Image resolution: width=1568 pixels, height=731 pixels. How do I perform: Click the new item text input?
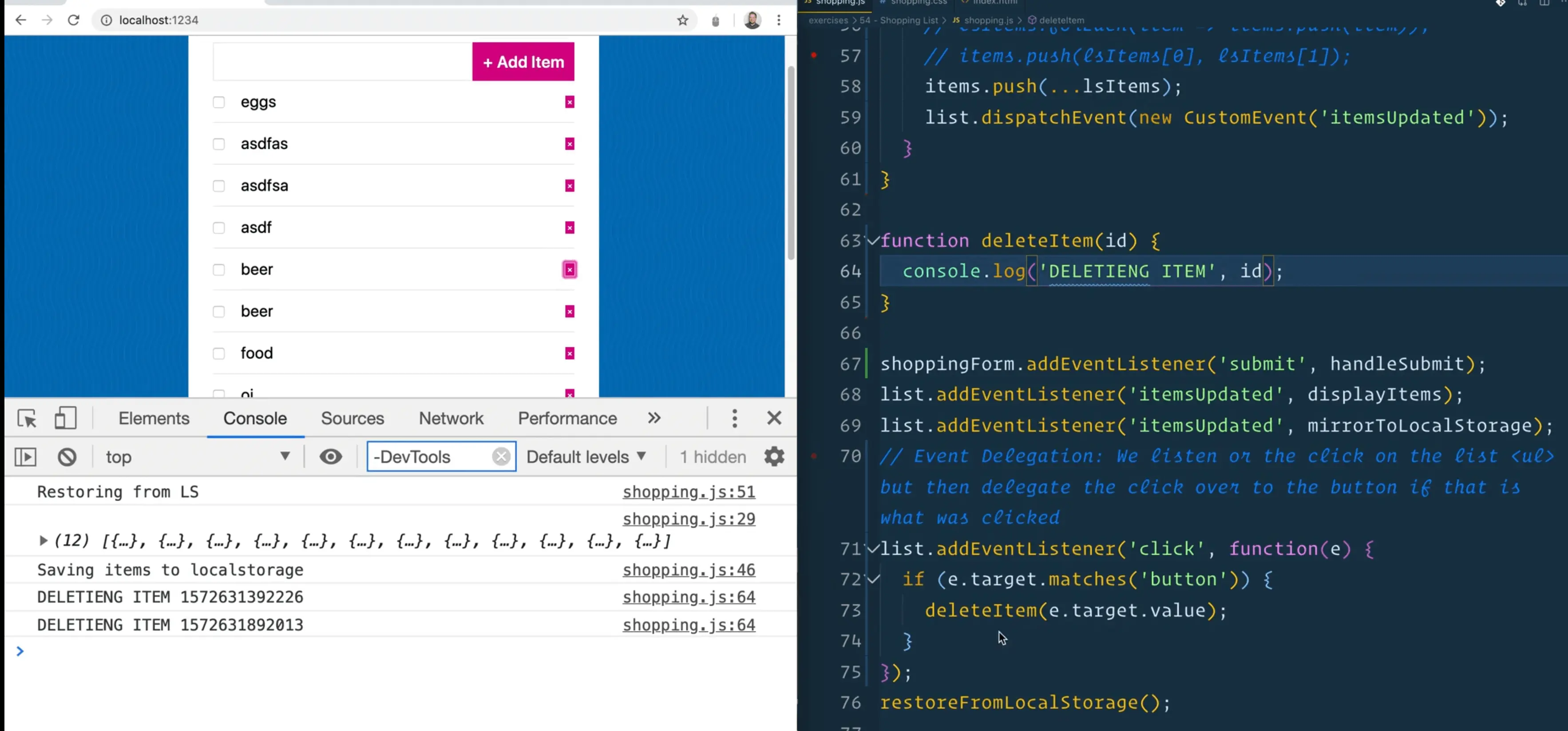click(x=342, y=62)
